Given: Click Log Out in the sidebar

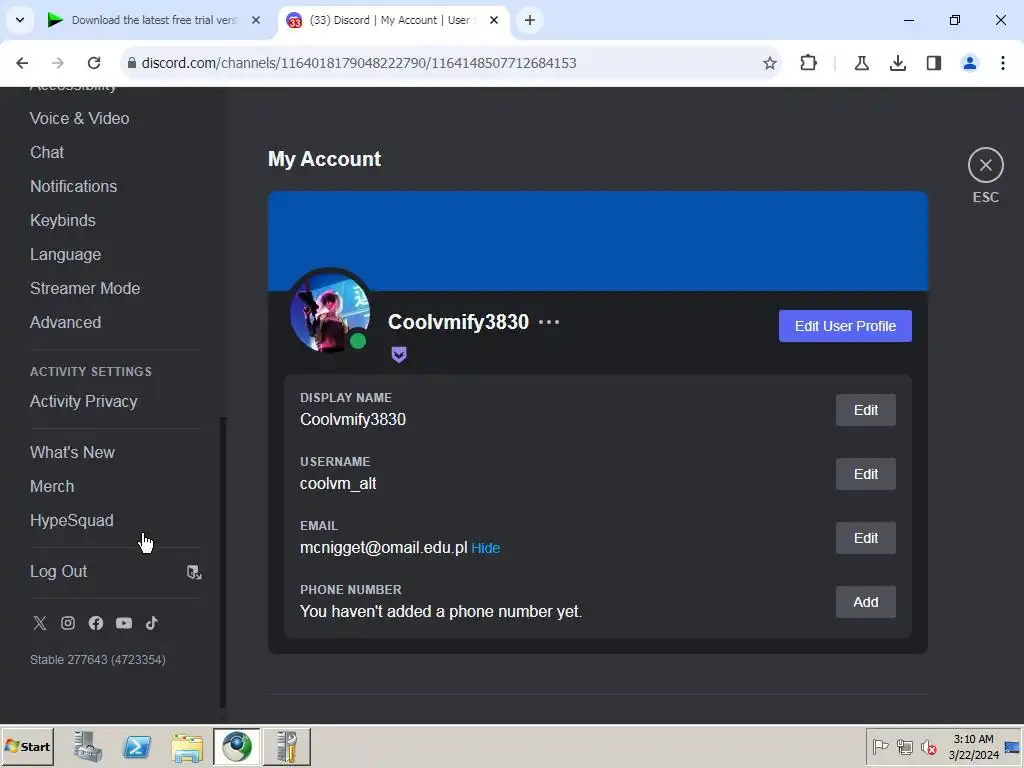Looking at the screenshot, I should 59,571.
